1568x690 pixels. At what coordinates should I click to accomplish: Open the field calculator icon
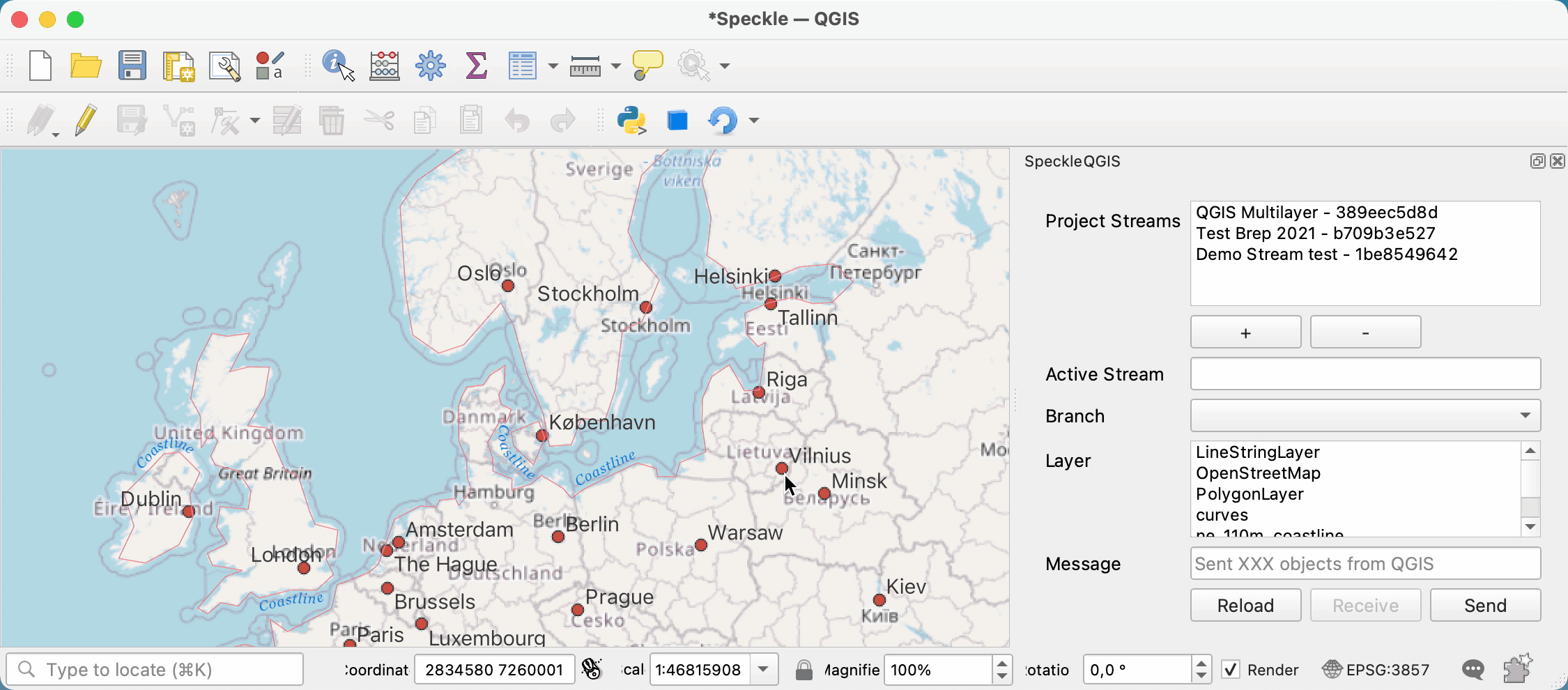click(x=384, y=66)
